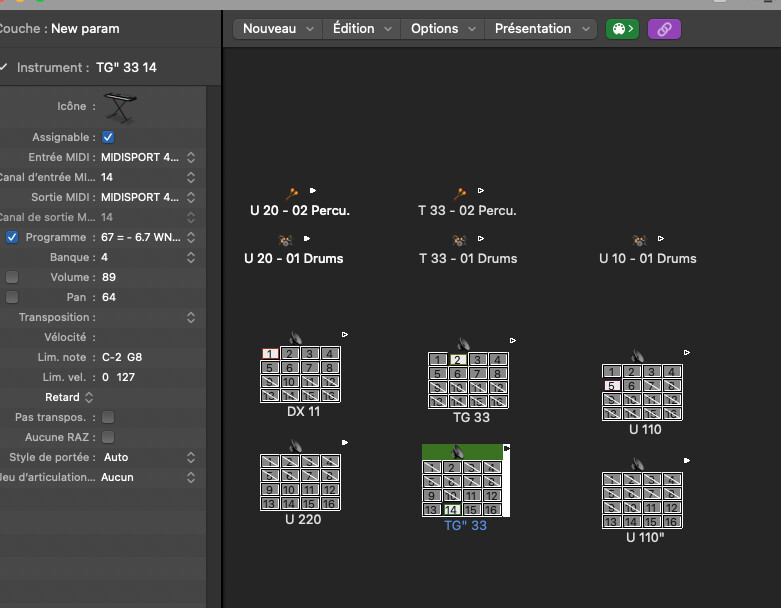Select the T 33 - 02 Percu. percussion icon
The height and width of the screenshot is (608, 781).
tap(460, 193)
